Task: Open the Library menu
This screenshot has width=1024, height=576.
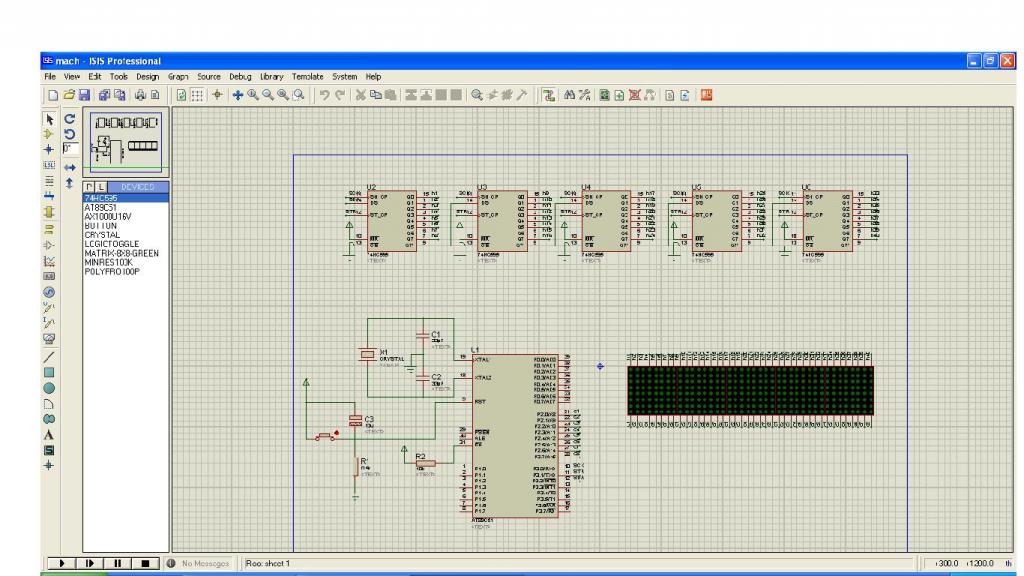Action: point(272,76)
